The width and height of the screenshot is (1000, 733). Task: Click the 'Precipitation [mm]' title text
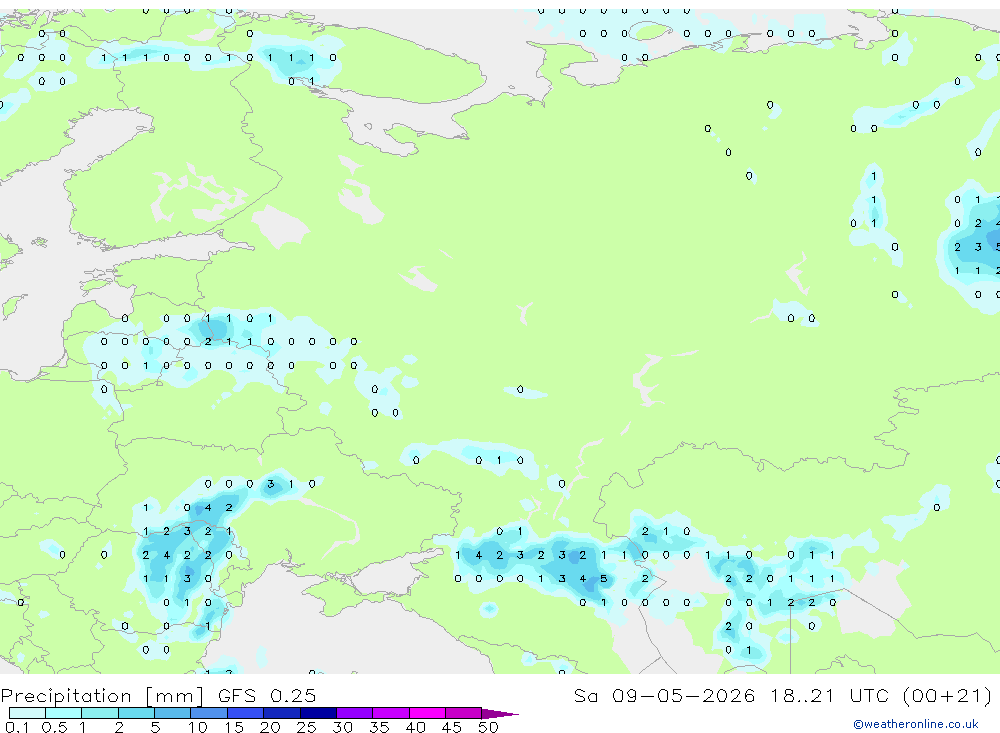click(102, 696)
